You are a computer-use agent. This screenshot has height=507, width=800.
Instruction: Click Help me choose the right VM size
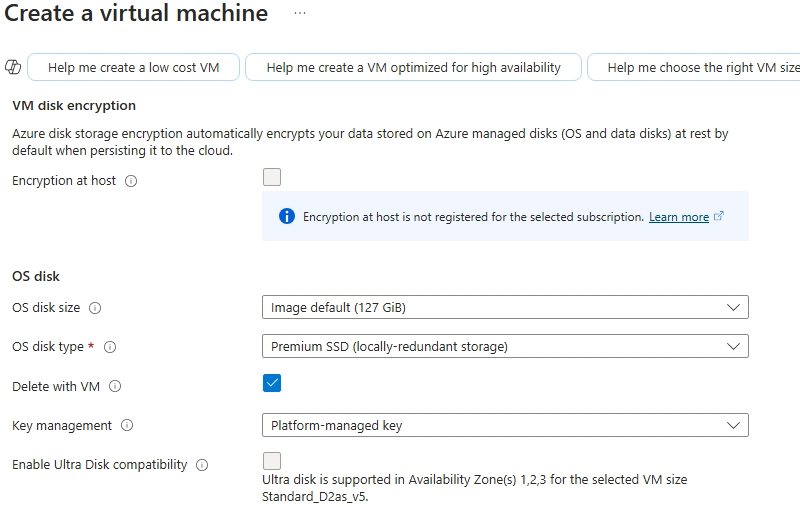[x=694, y=67]
